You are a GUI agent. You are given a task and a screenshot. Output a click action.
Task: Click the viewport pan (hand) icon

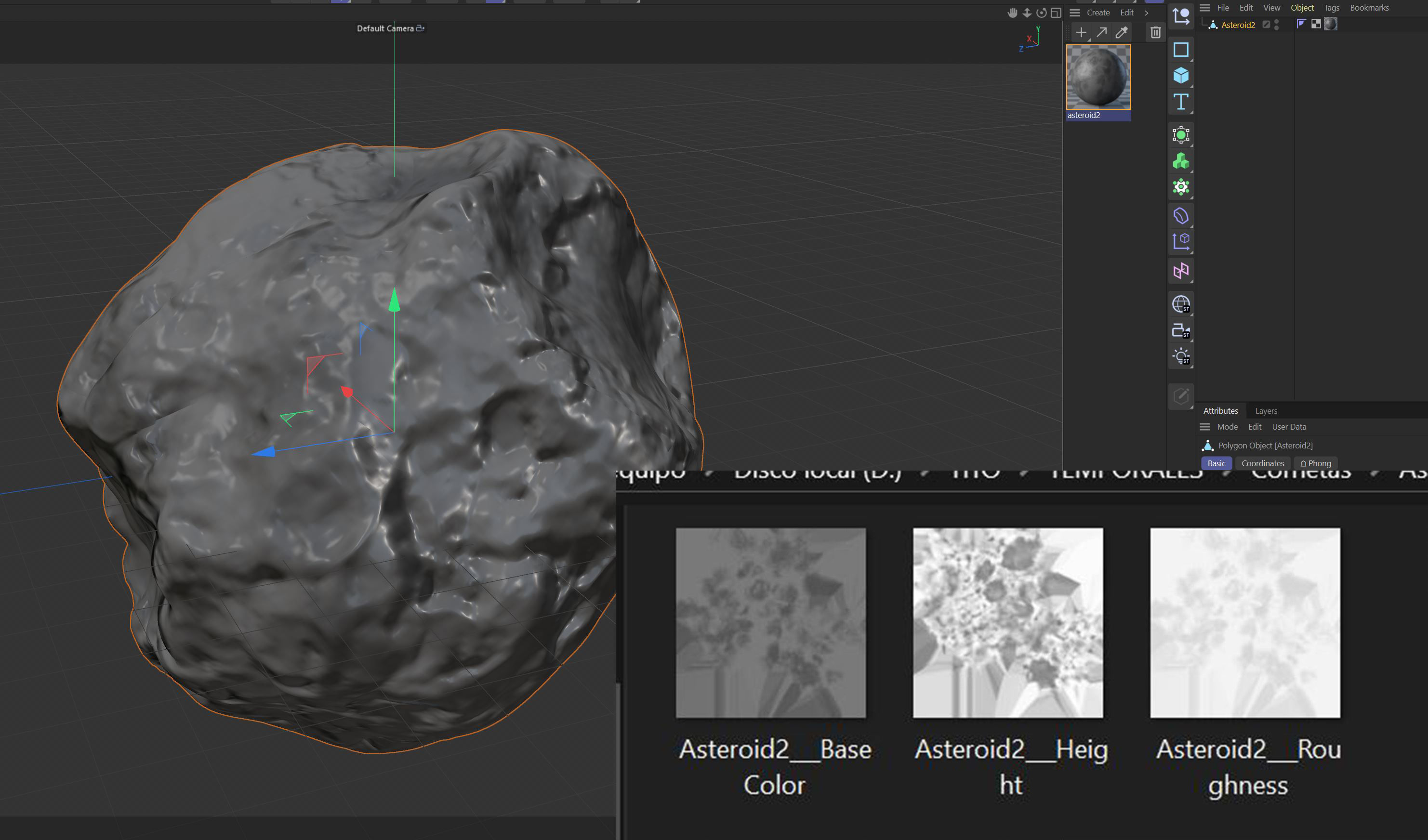coord(1012,13)
